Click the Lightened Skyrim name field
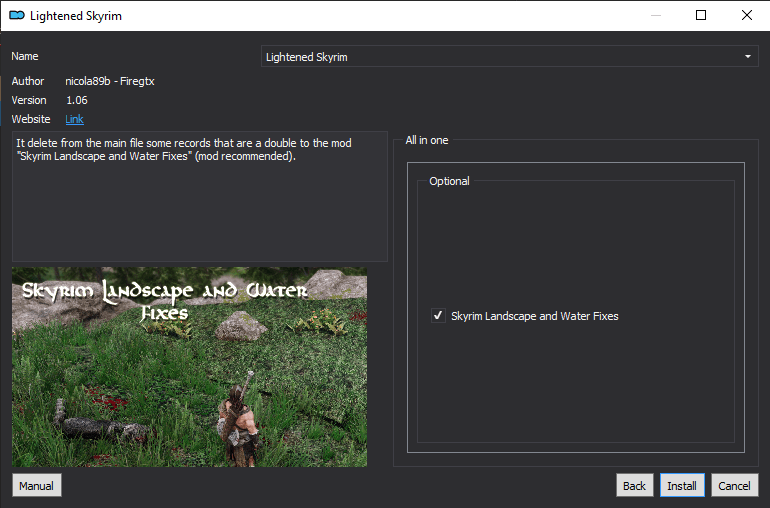 [509, 56]
